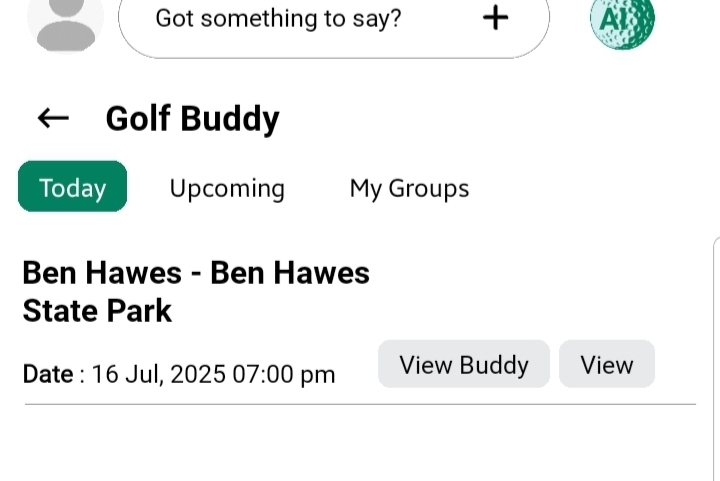Screen dimensions: 720x481
Task: Open the My Groups tab
Action: click(x=409, y=188)
